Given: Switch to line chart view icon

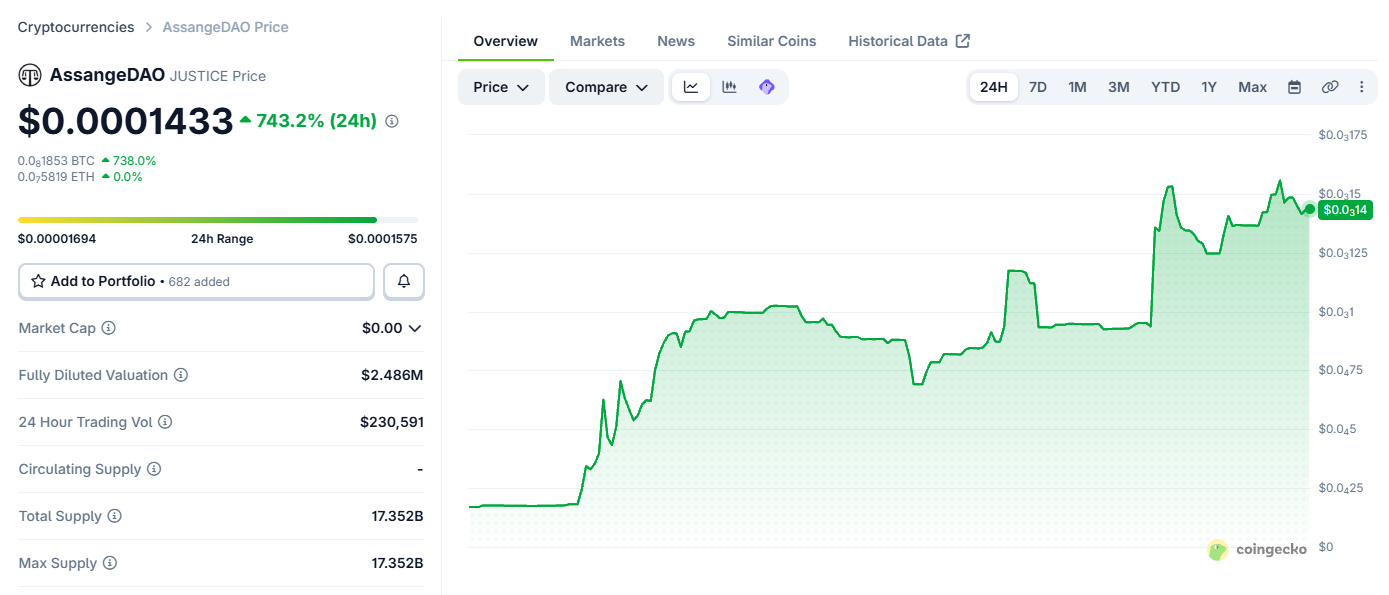Looking at the screenshot, I should click(x=691, y=87).
